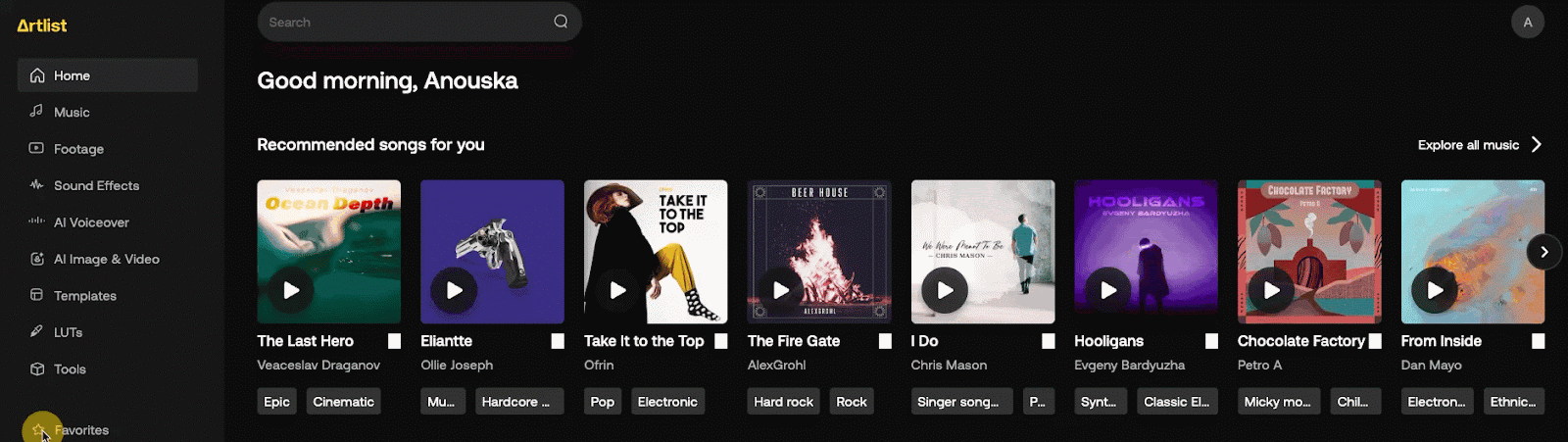The image size is (1568, 442).
Task: Tick the checkbox beside The Last Hero
Action: pos(394,341)
